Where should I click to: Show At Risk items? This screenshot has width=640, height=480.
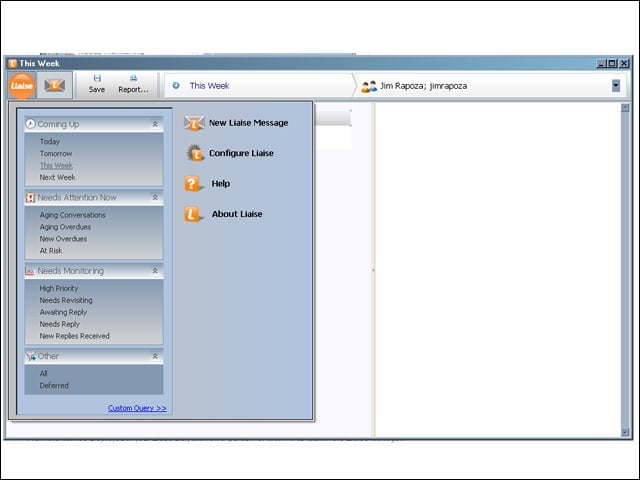[x=51, y=251]
